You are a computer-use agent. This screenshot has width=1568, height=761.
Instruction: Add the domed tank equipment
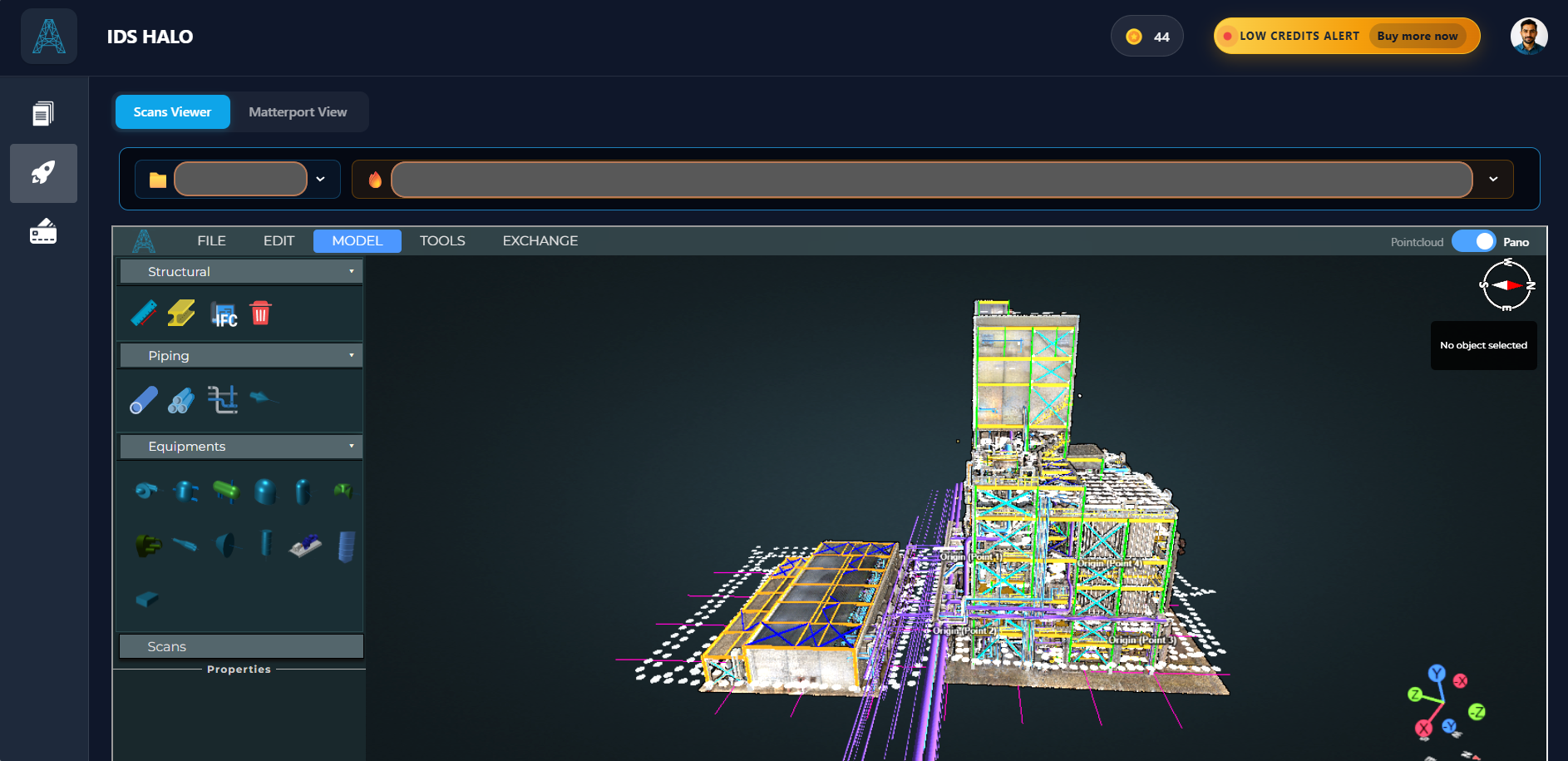click(265, 492)
